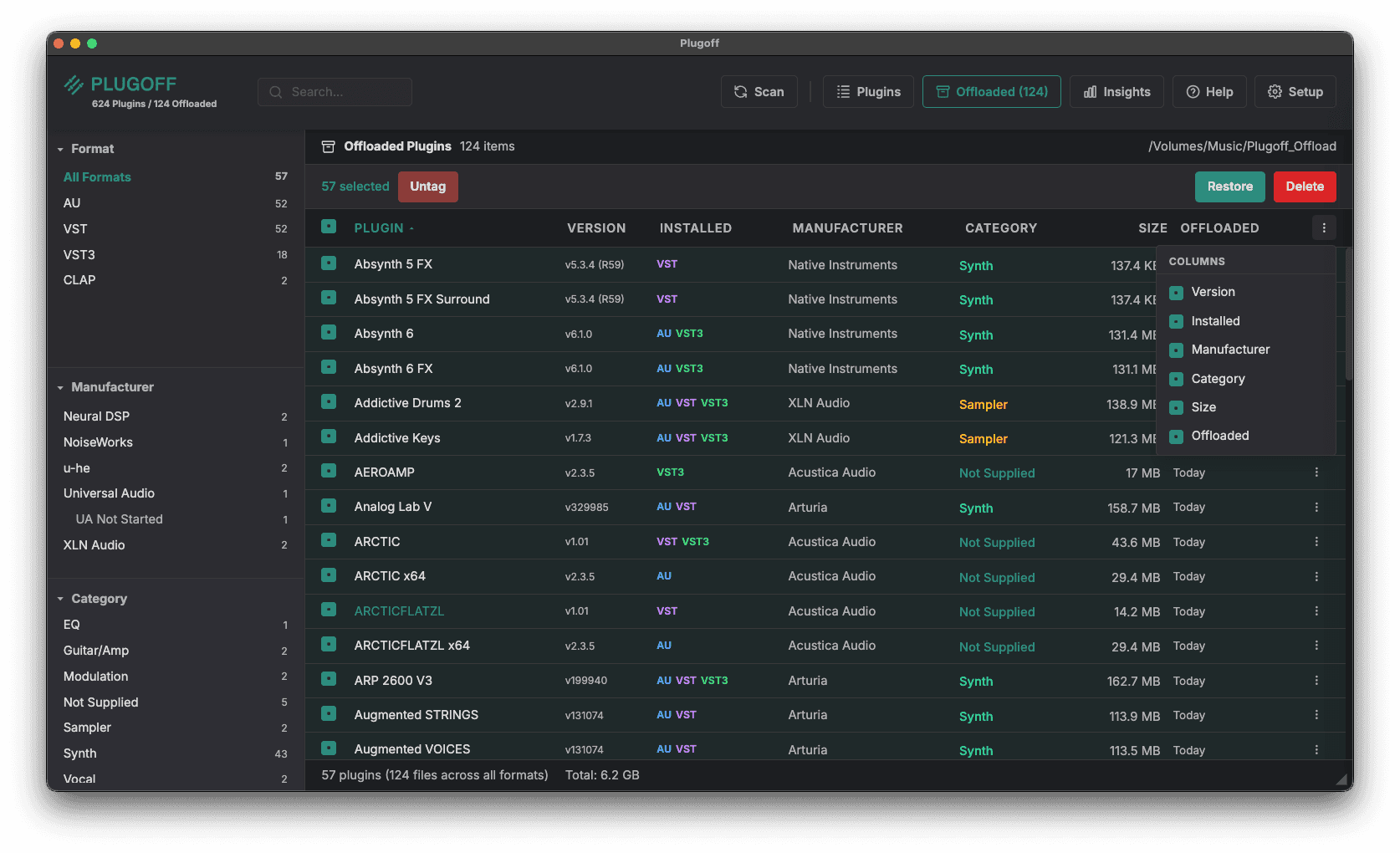This screenshot has height=853, width=1400.
Task: Open row menu for Augmented VOICES
Action: (x=1316, y=750)
